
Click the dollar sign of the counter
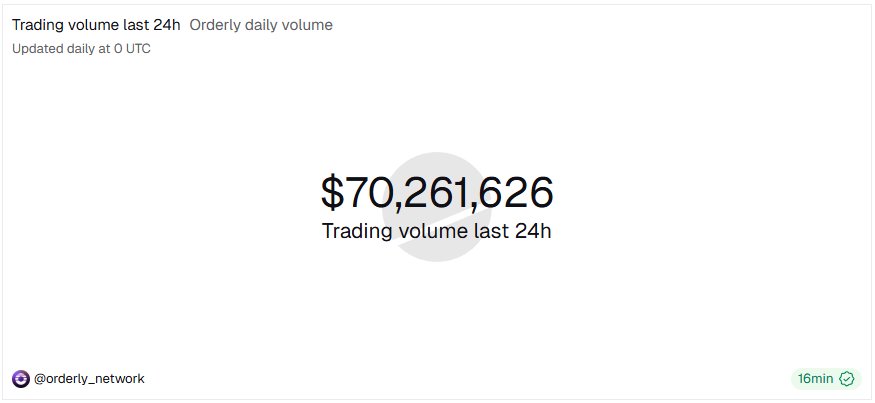click(x=332, y=193)
